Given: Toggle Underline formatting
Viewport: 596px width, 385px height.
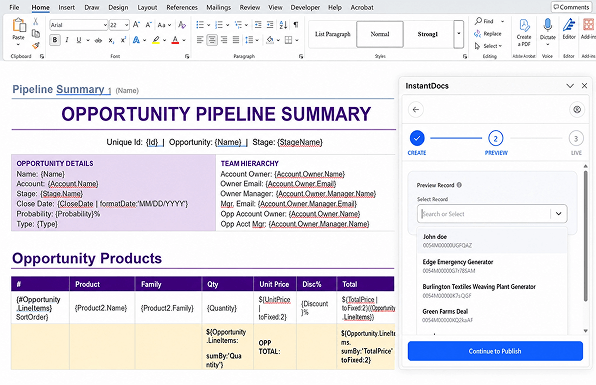Looking at the screenshot, I should (x=79, y=40).
